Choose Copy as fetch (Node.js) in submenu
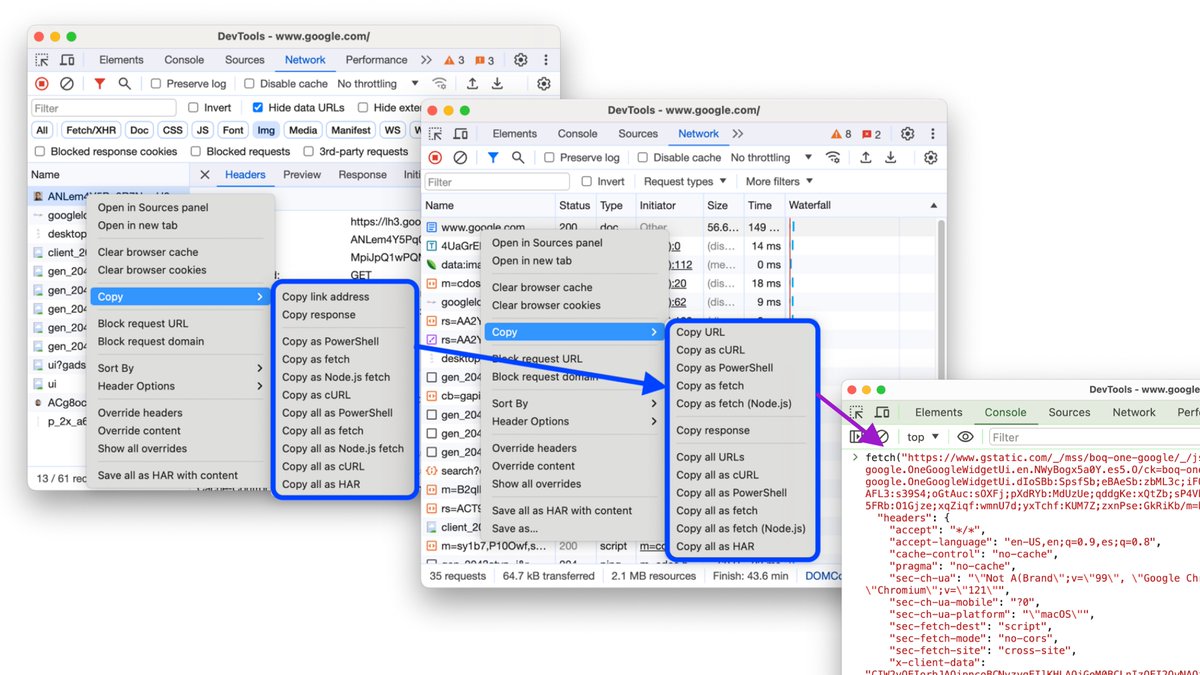This screenshot has width=1200, height=675. coord(734,404)
